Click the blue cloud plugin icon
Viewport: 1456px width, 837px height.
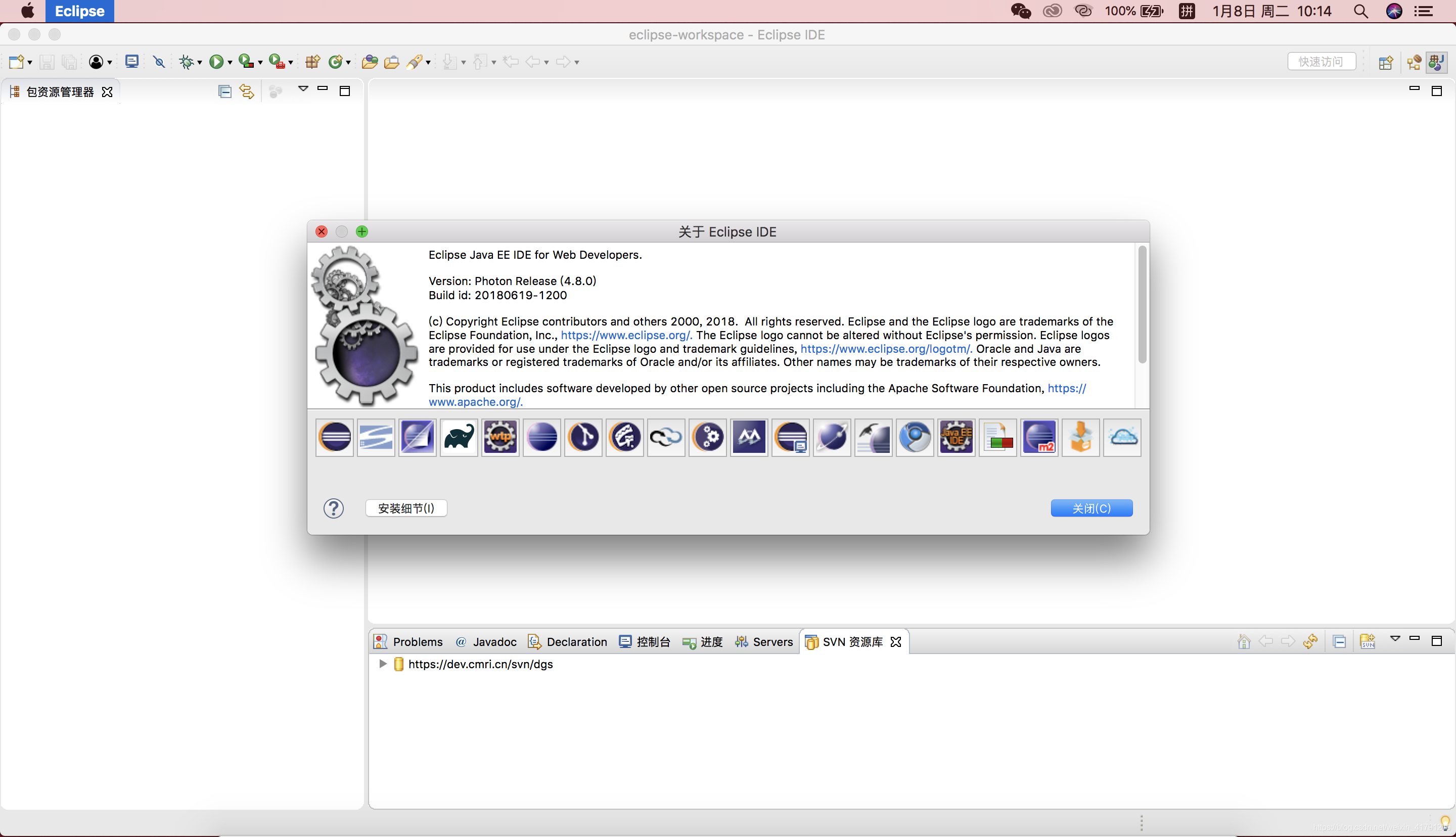[1122, 438]
